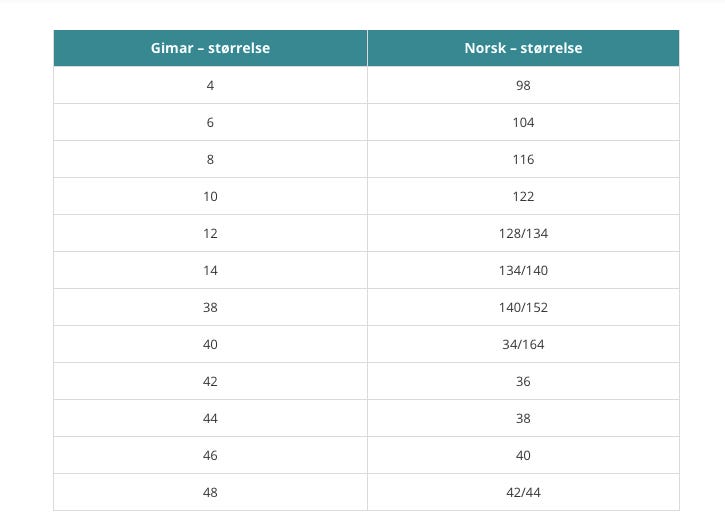Choose the Norwegian size 122 cell
The image size is (725, 525).
point(523,196)
